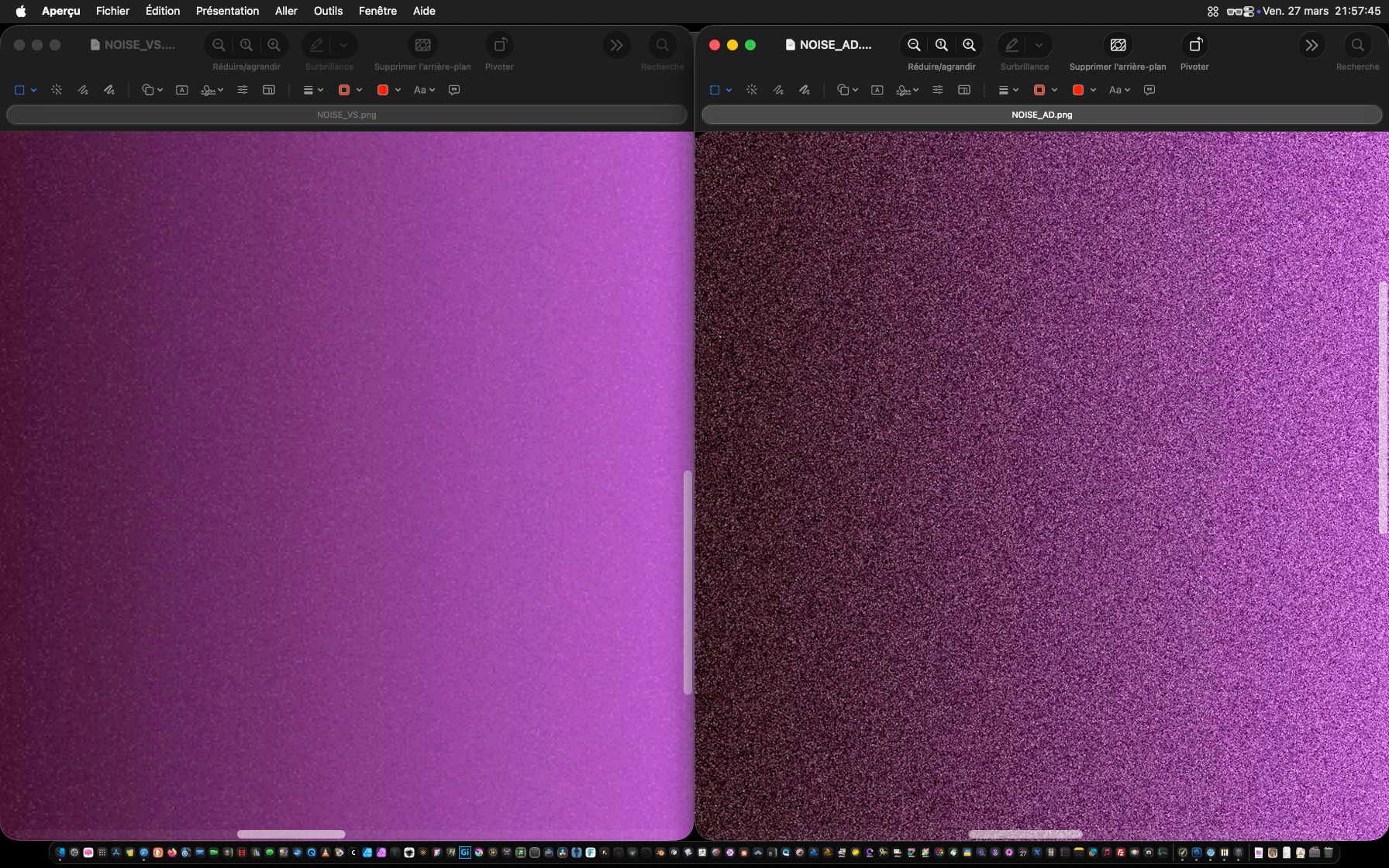Click Supprimer l'arrière-plan icon in NOISE_AD window

coord(1117,45)
